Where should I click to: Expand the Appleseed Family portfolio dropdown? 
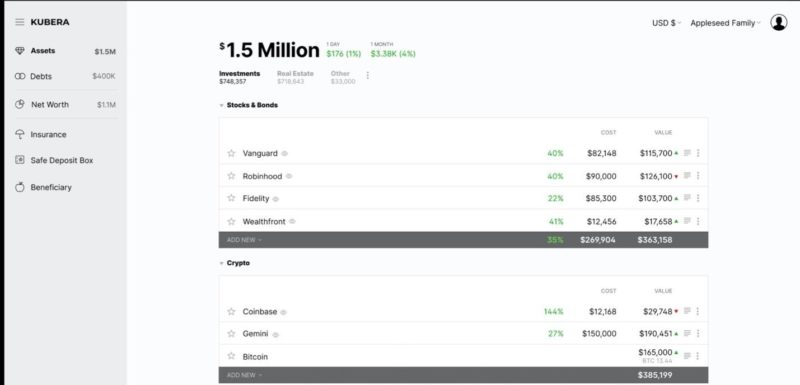tap(725, 23)
